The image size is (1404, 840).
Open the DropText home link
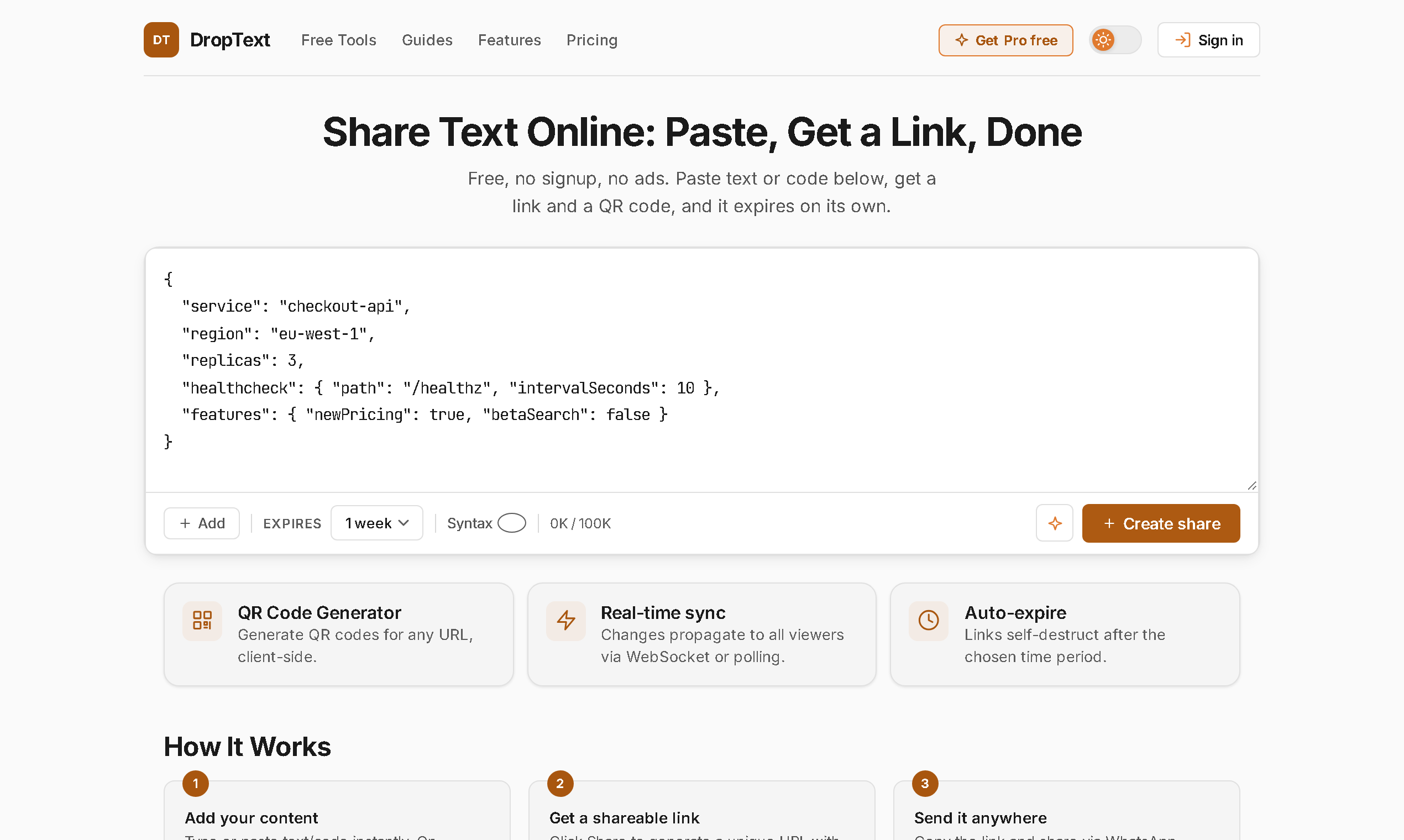pos(230,40)
